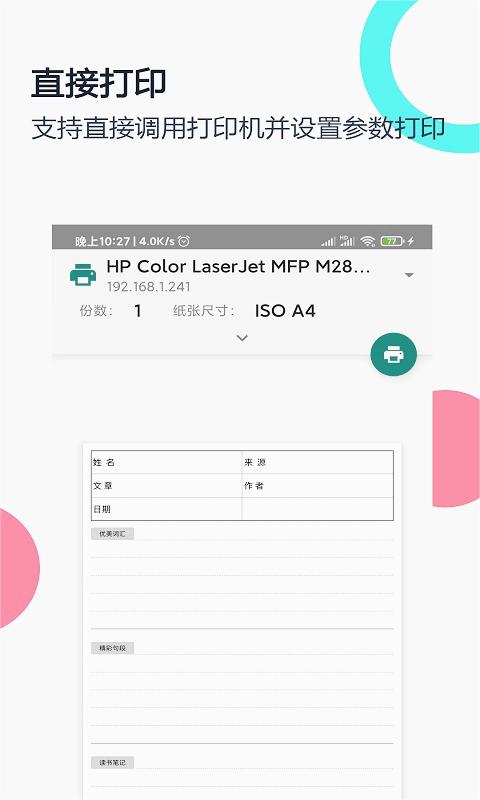Tap the cellular signal bars icon
The image size is (480, 800).
(x=328, y=241)
